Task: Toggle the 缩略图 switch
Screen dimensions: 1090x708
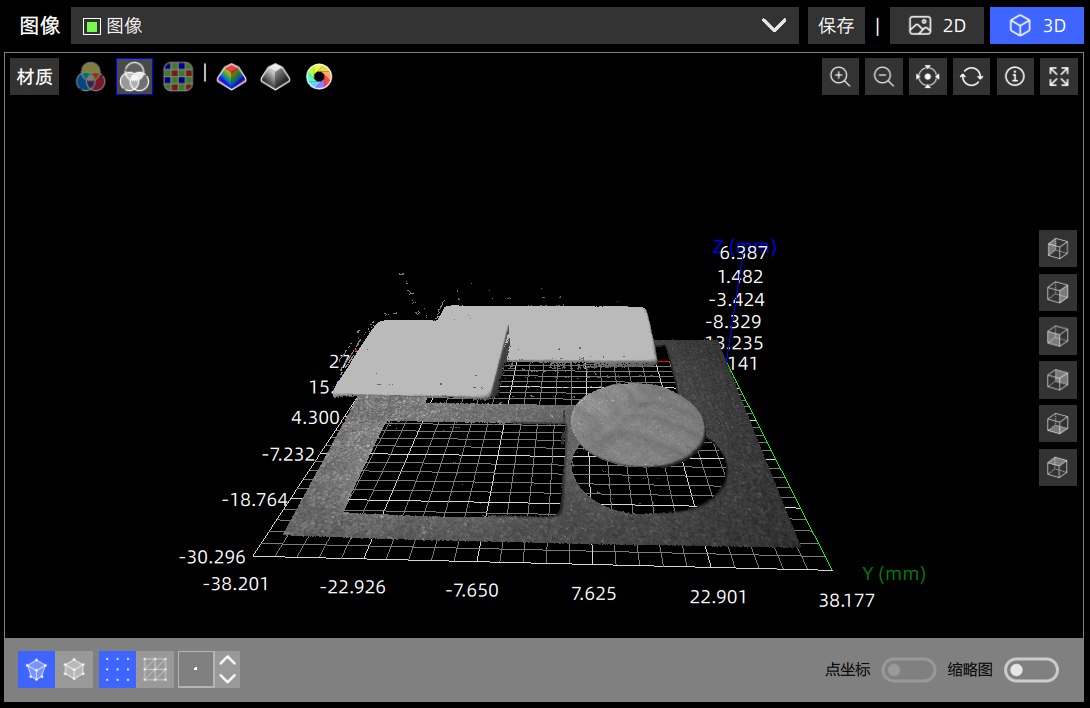Action: (x=1032, y=670)
